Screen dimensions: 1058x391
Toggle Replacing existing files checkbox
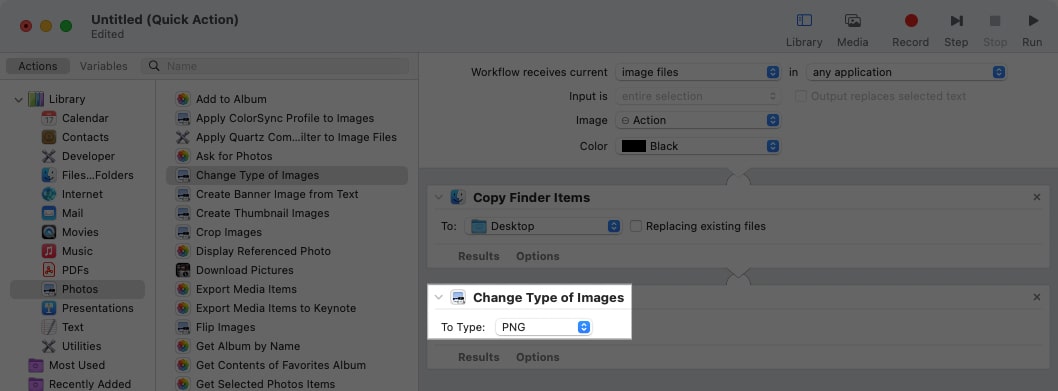[636, 226]
